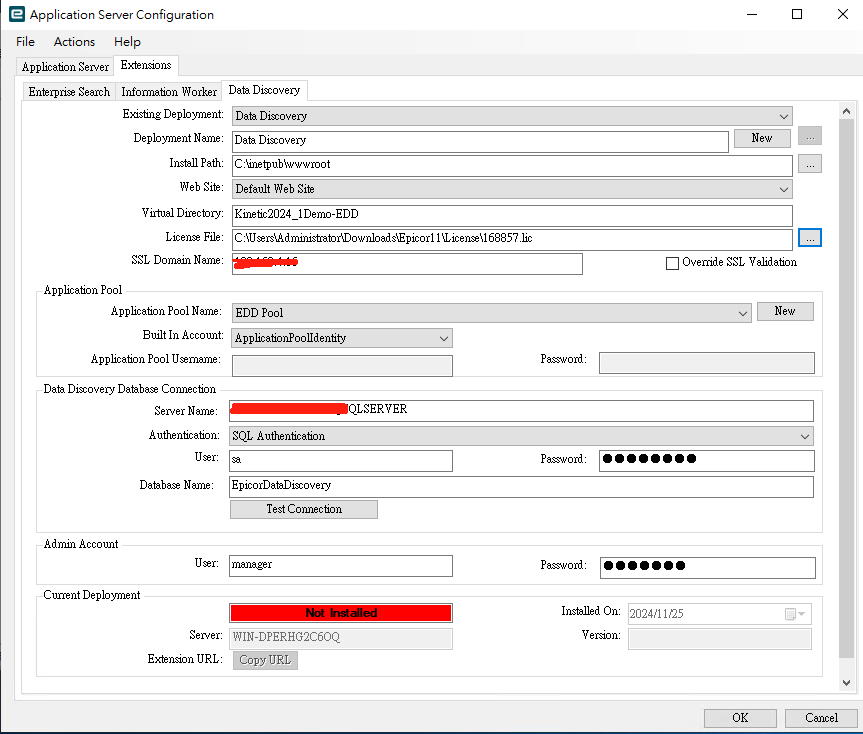
Task: Click the License File path field
Action: 512,239
